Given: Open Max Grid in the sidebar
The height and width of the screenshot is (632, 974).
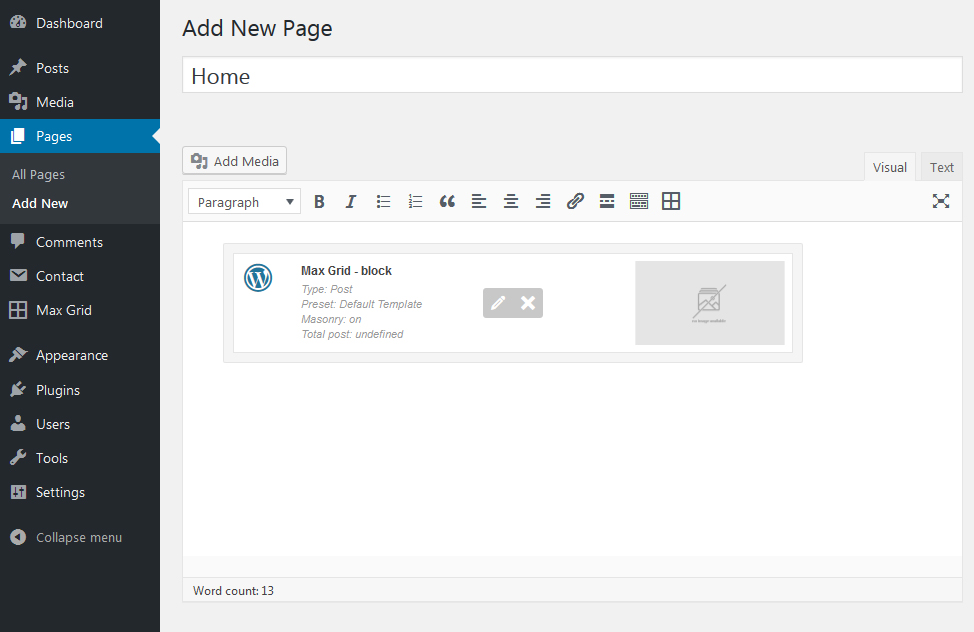Looking at the screenshot, I should click(80, 310).
